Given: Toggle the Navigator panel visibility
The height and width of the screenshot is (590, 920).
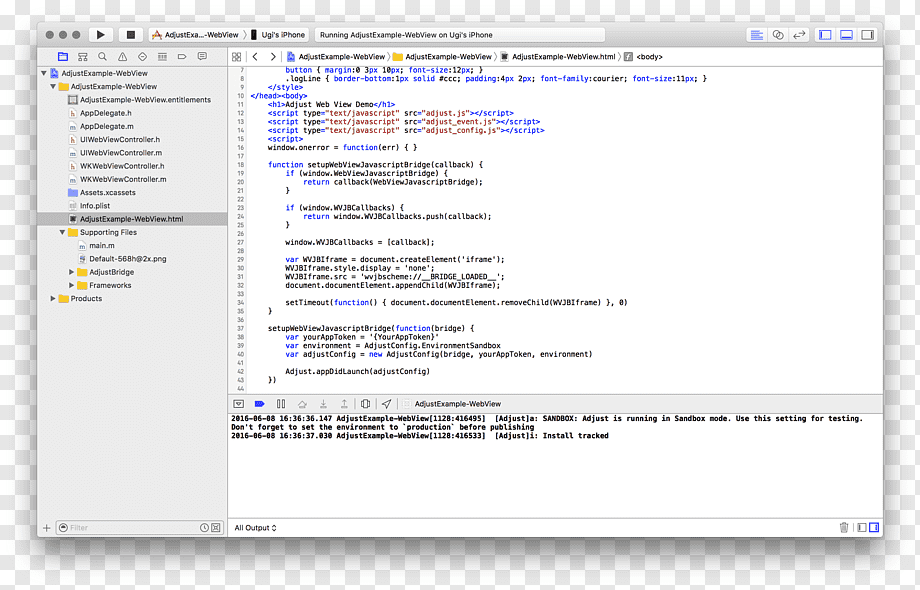Looking at the screenshot, I should coord(825,35).
